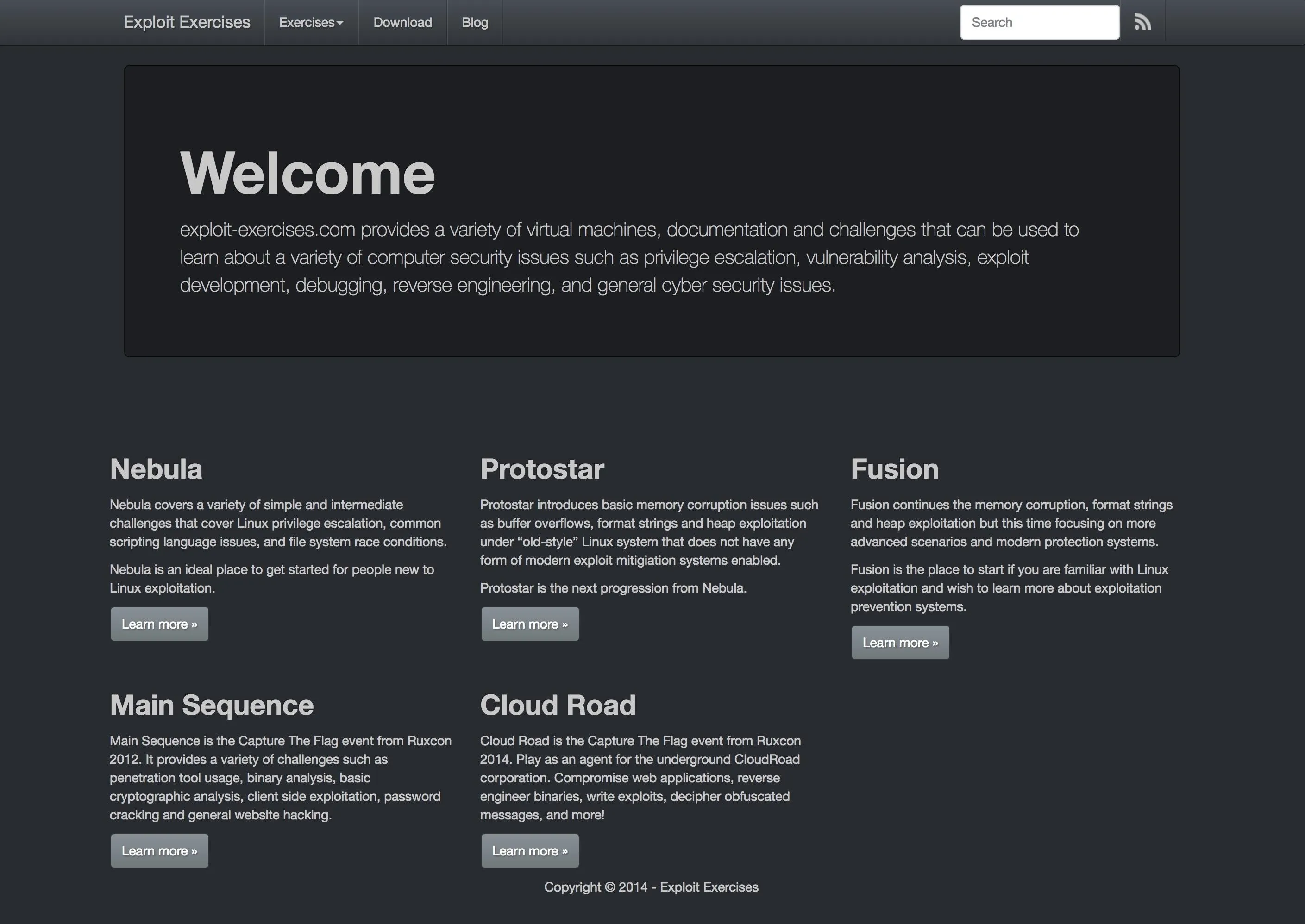
Task: Click 'Fusion is the place to start' paragraph
Action: (x=1009, y=588)
